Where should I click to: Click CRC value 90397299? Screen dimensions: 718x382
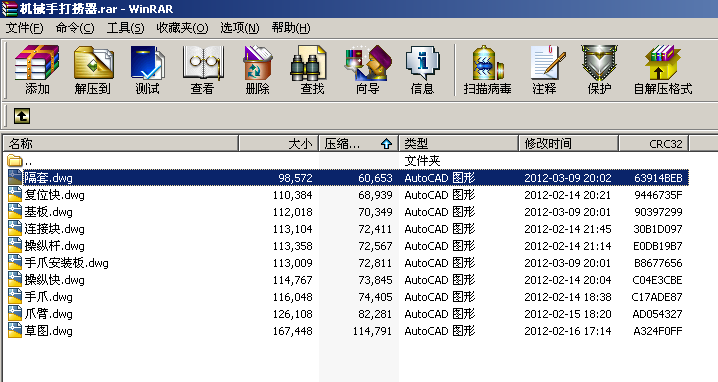coord(658,212)
